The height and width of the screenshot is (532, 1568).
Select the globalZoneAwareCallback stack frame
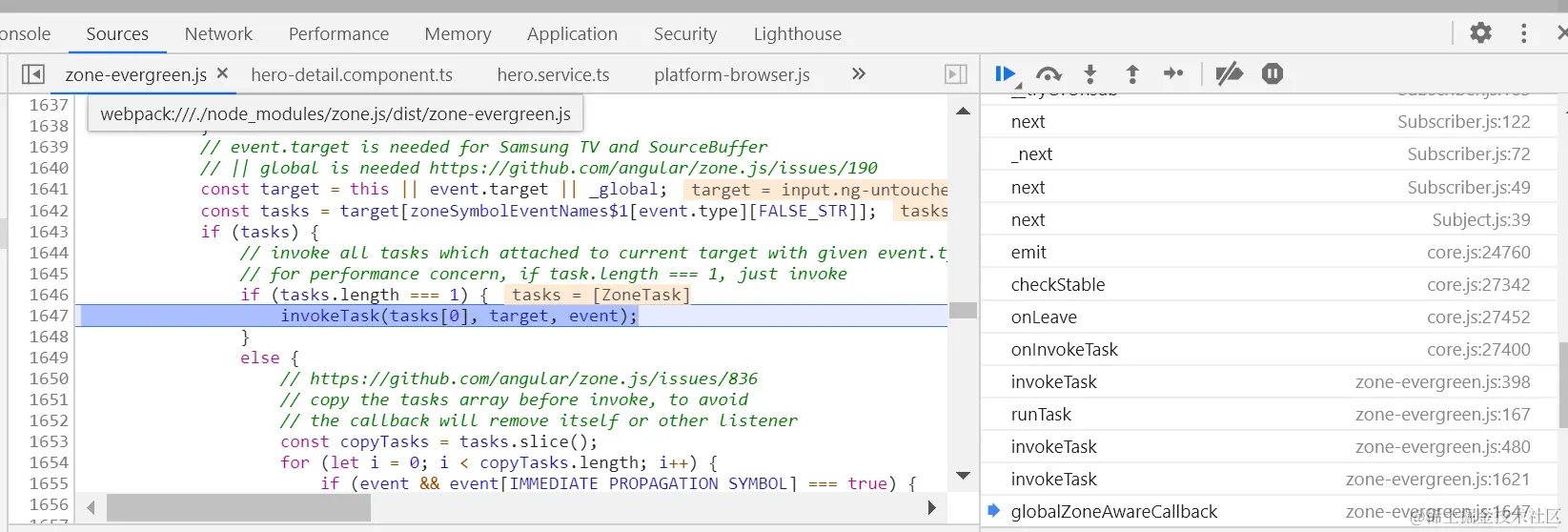[x=1269, y=512]
